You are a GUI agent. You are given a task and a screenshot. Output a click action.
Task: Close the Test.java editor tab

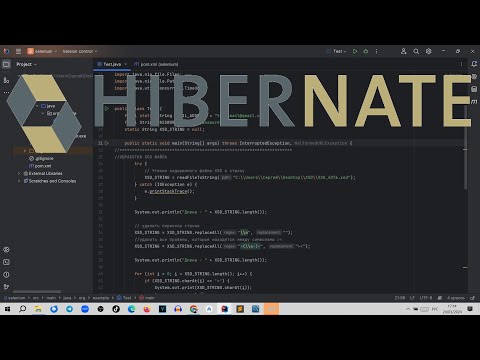click(x=126, y=64)
